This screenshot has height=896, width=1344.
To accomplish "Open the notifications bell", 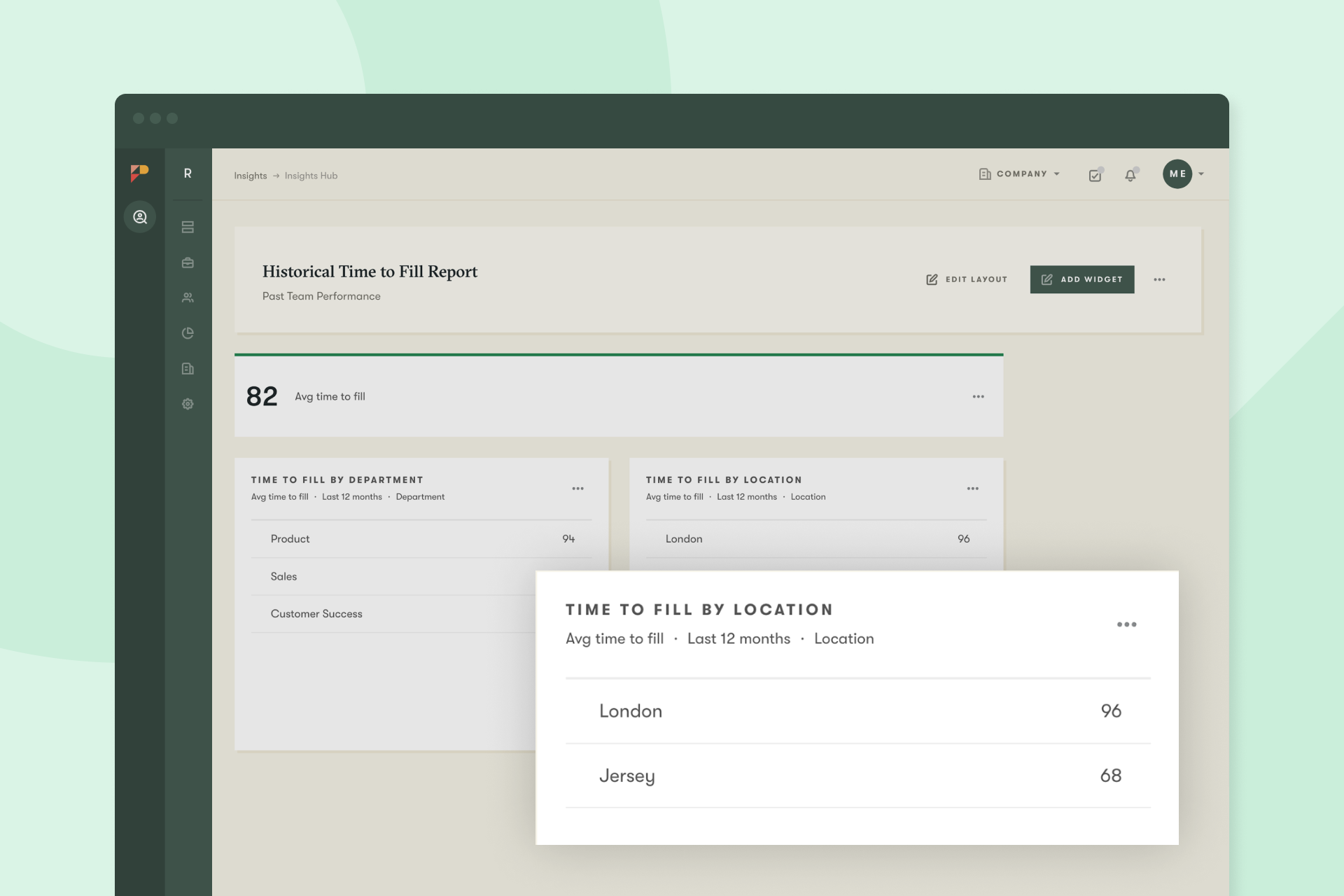I will coord(1131,176).
